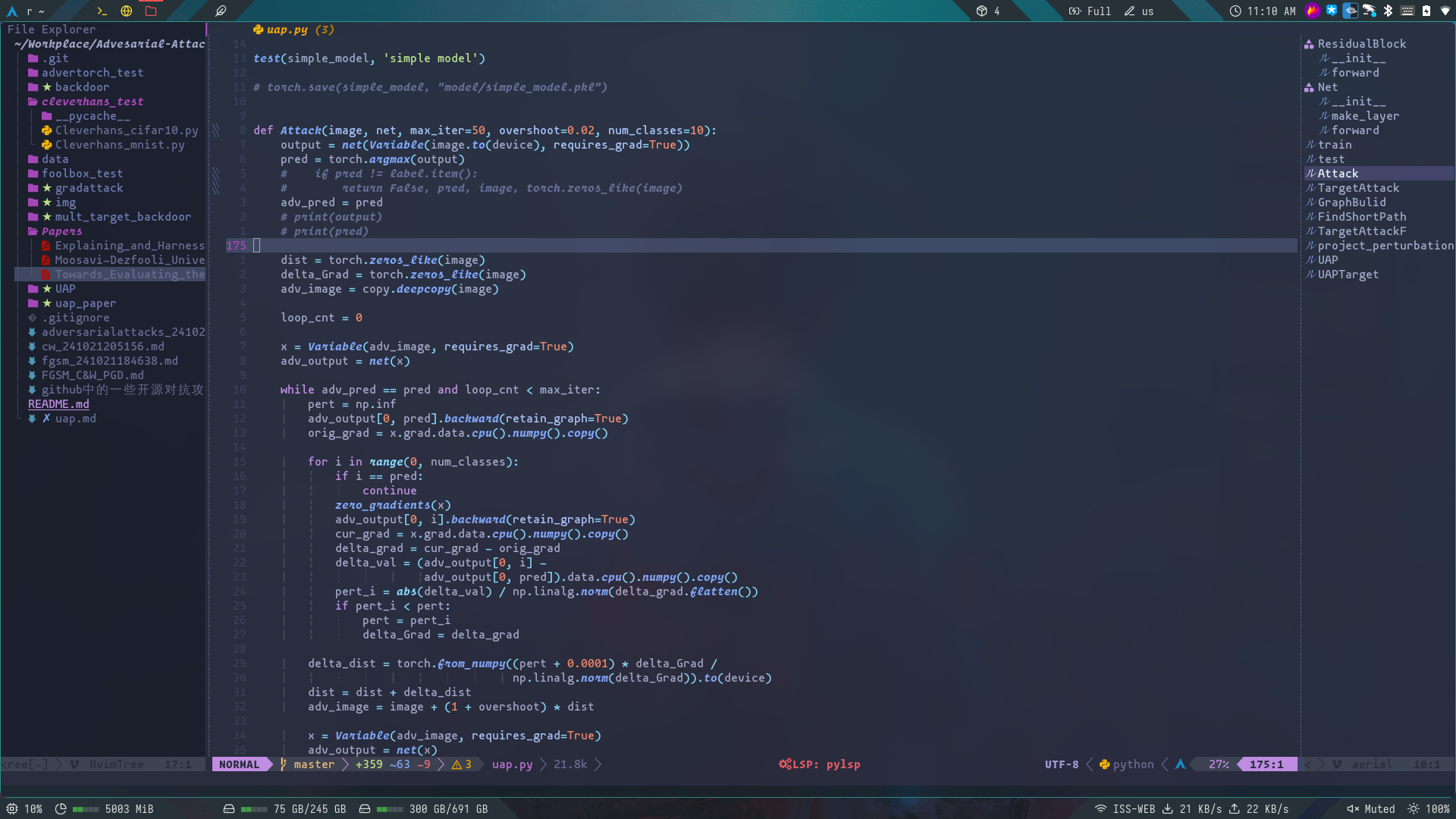Open Cleverhans_mnist.py file

point(119,145)
